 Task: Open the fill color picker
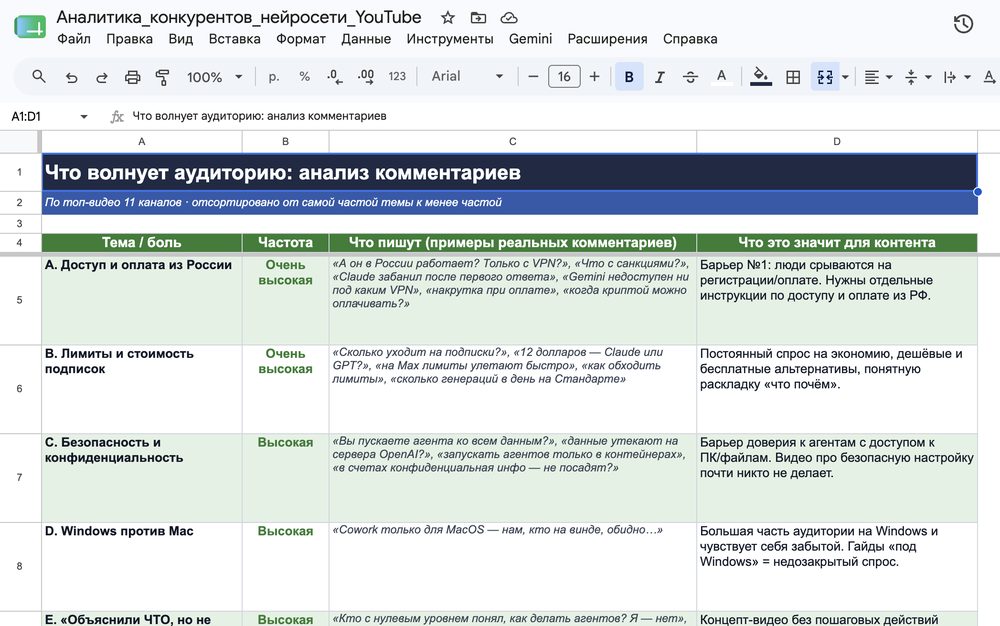(x=760, y=77)
